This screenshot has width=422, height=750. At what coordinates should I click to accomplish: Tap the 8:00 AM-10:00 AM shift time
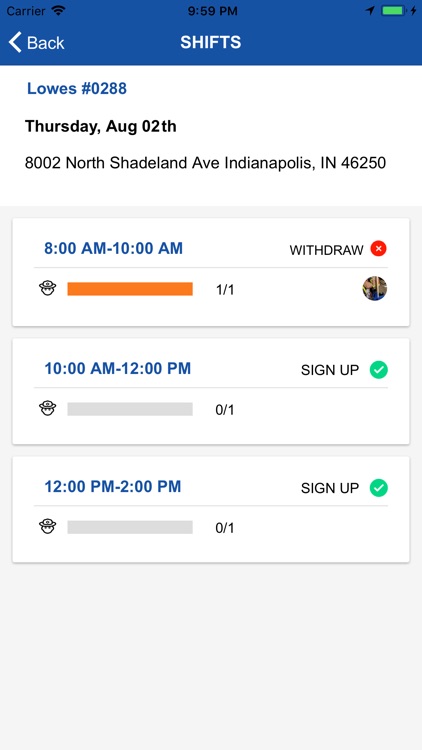[x=113, y=248]
